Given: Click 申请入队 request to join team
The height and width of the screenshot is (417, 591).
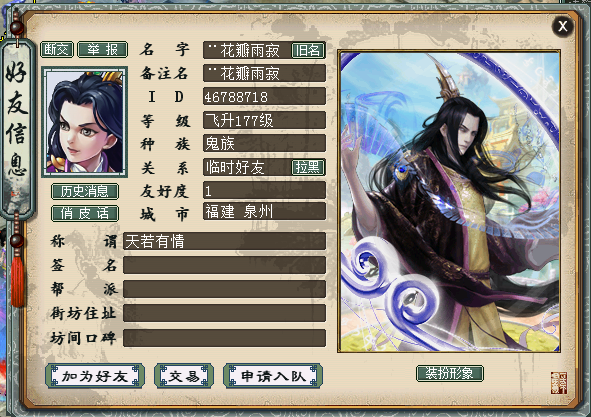Looking at the screenshot, I should (x=273, y=376).
